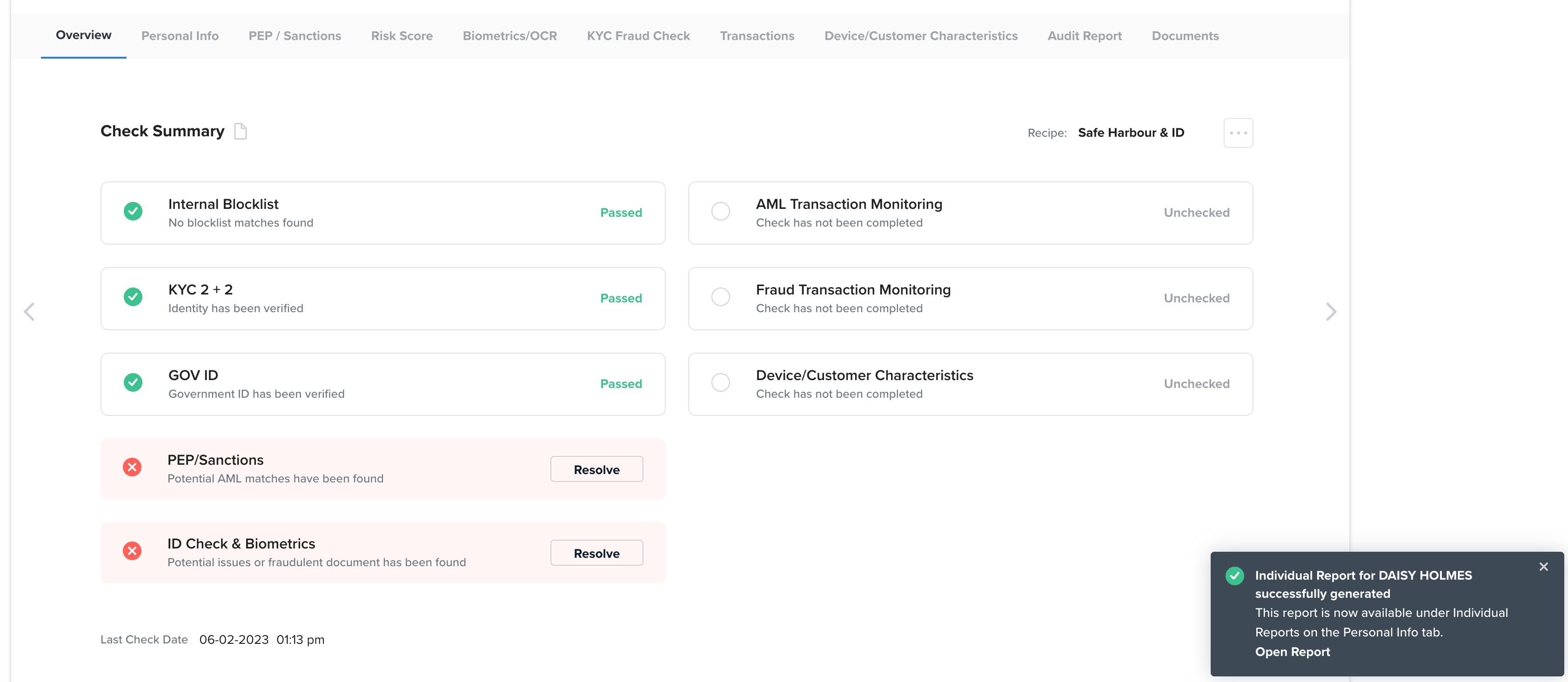1568x682 pixels.
Task: Dismiss the Individual Report notification toast
Action: pyautogui.click(x=1543, y=567)
